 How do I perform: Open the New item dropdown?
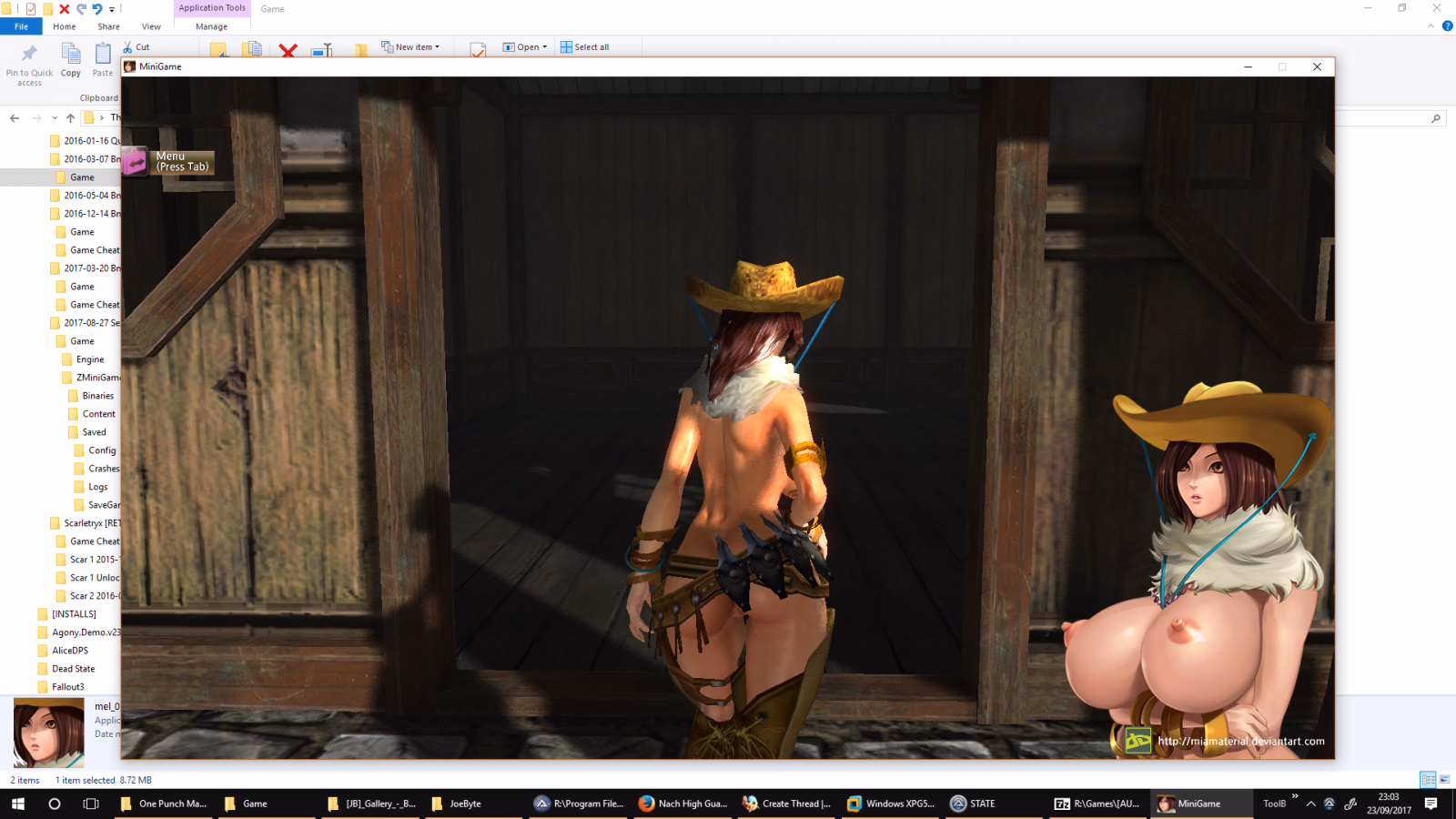click(x=410, y=46)
